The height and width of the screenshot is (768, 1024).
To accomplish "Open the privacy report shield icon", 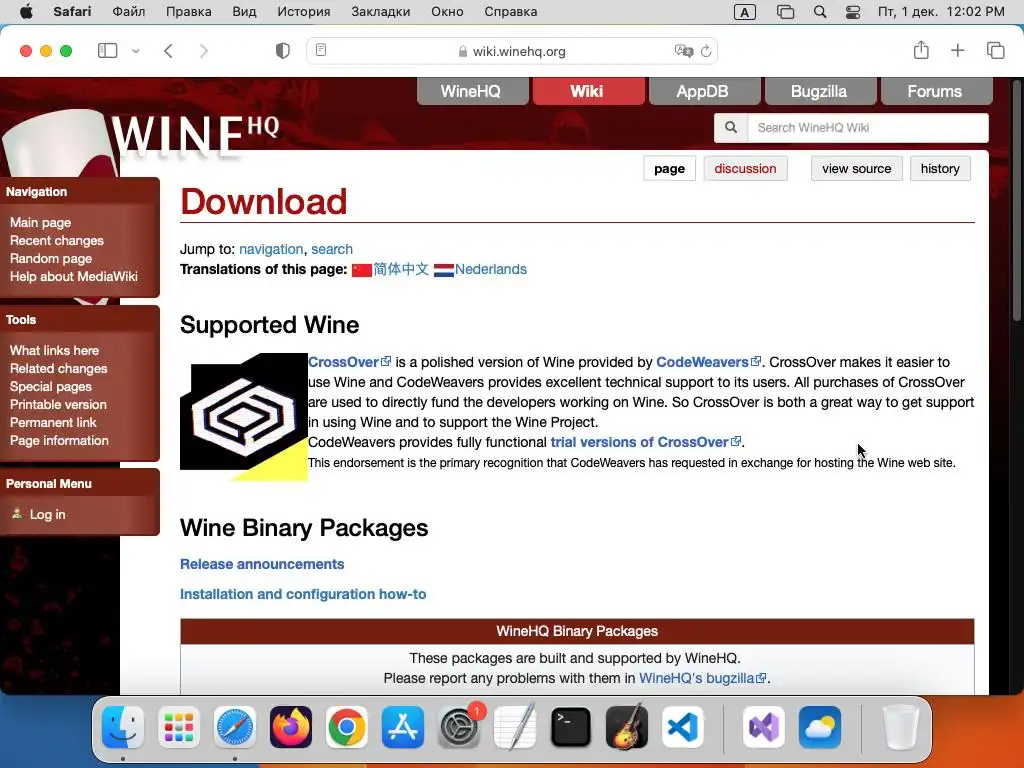I will pos(282,51).
